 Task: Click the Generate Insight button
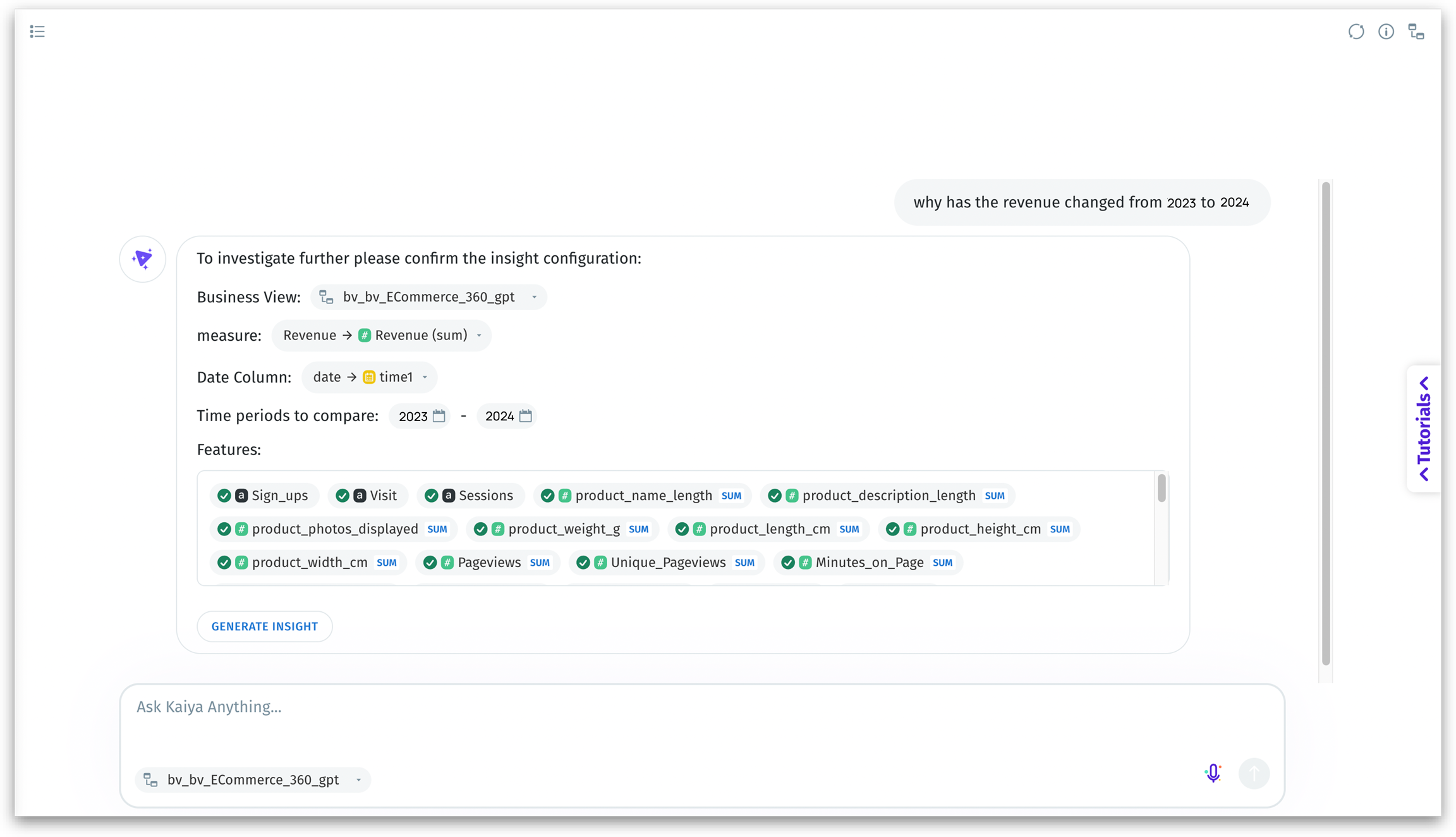(x=265, y=626)
